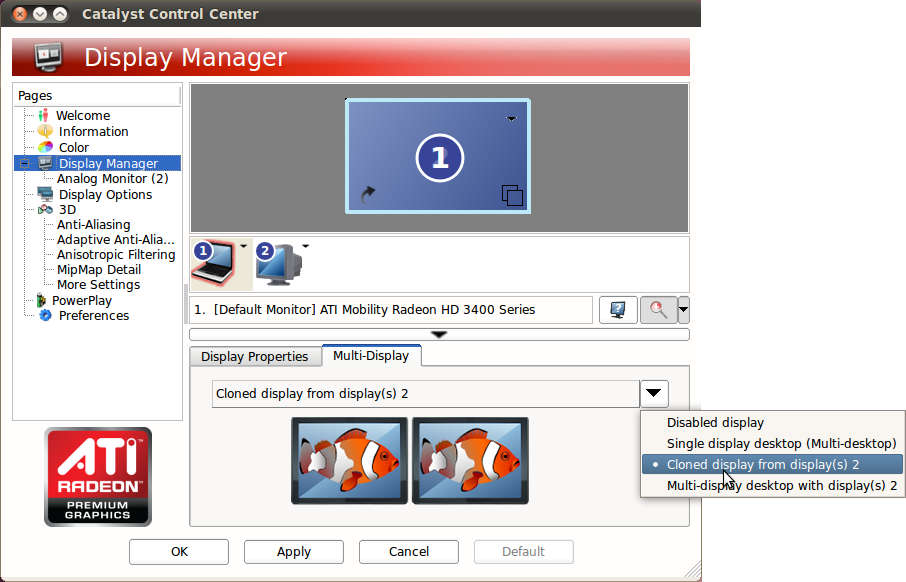Open the More Settings page
Screen dimensions: 906x582
(98, 284)
